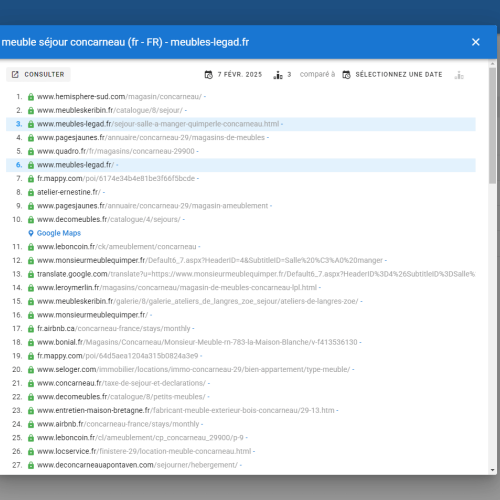
Task: Open the fr.airbnb.ca concarneau-france stays link
Action: click(x=113, y=329)
